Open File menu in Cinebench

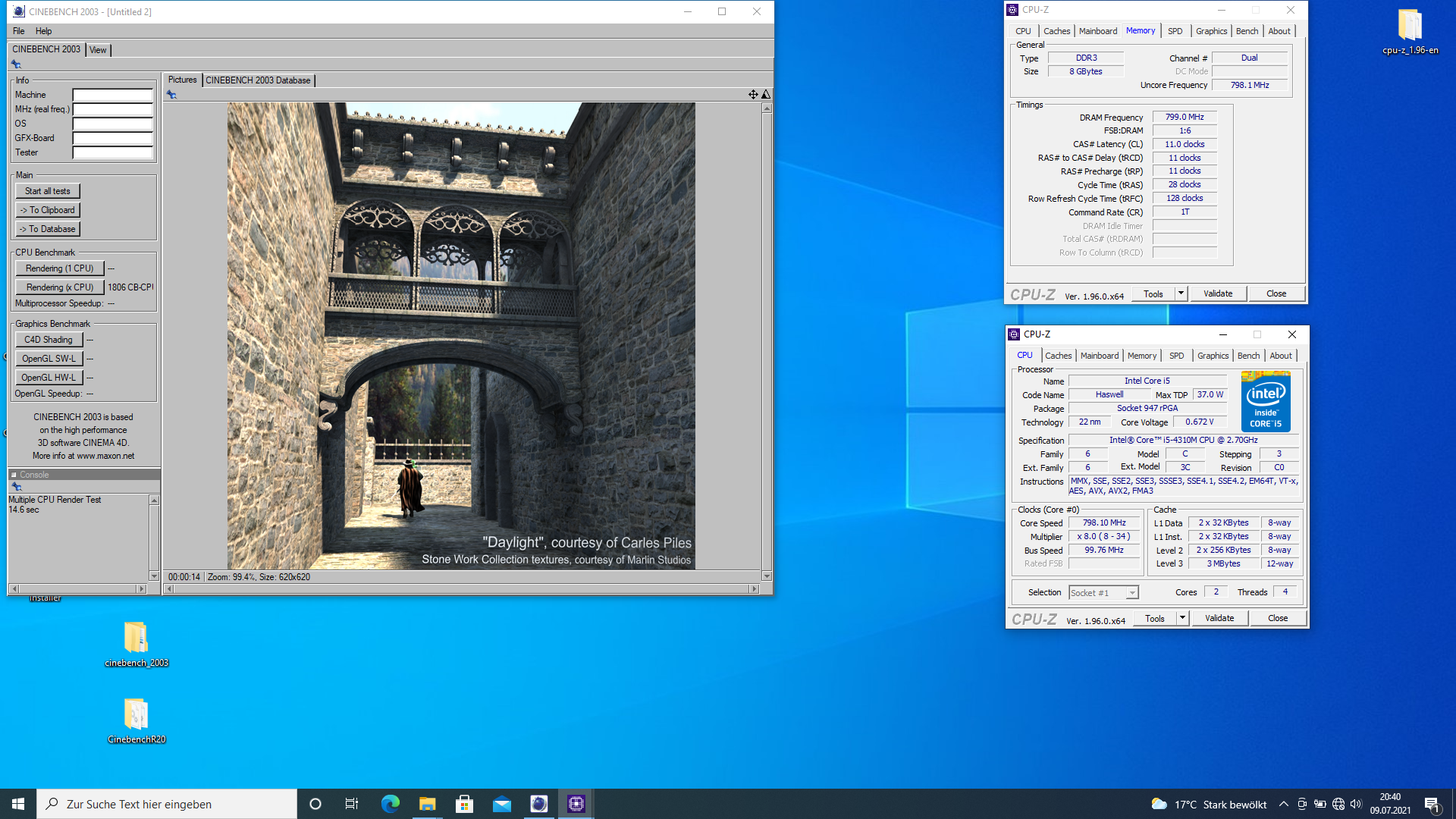click(x=19, y=31)
